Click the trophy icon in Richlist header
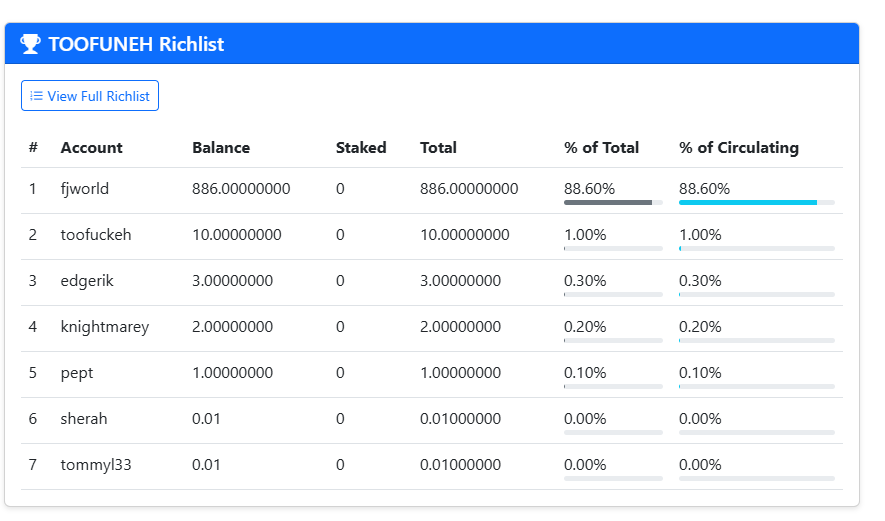The height and width of the screenshot is (521, 885). point(30,44)
